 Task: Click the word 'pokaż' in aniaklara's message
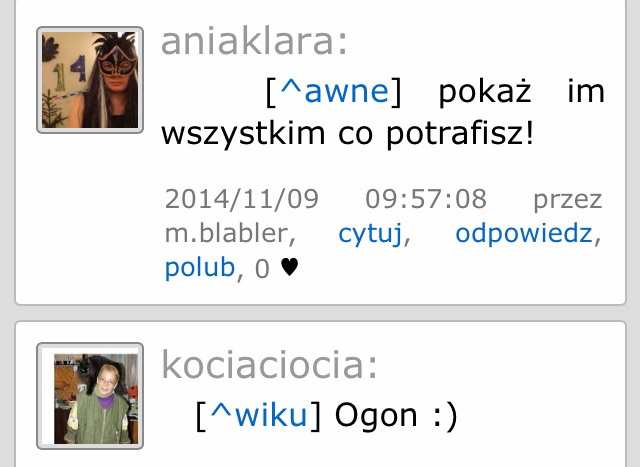point(484,91)
